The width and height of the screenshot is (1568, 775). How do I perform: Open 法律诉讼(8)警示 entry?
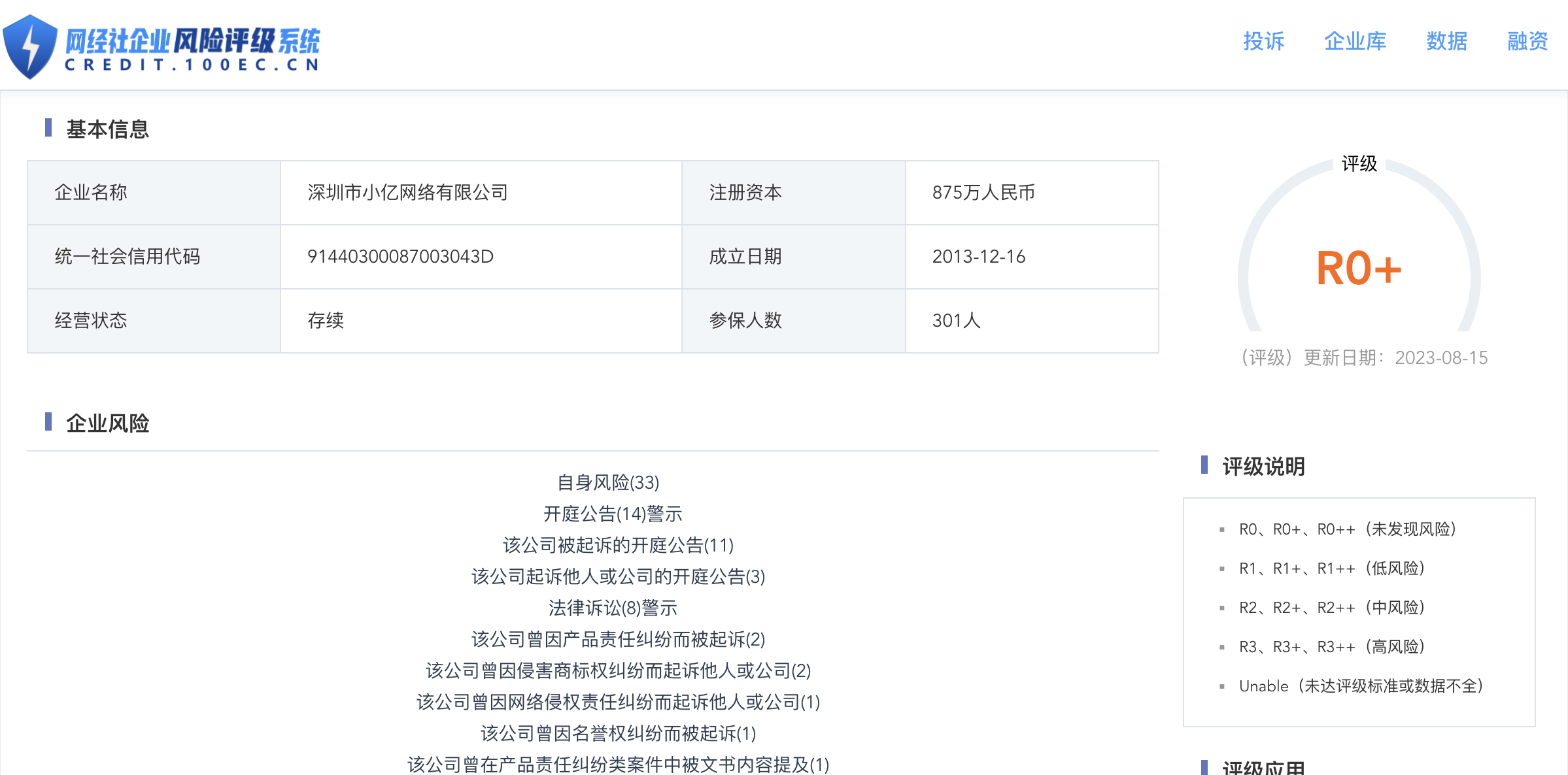[x=613, y=608]
